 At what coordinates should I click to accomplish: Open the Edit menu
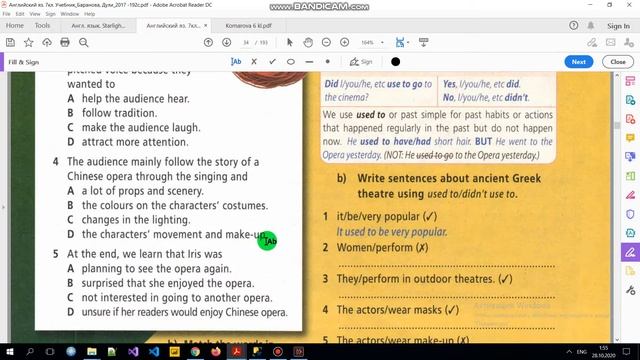pyautogui.click(x=20, y=14)
